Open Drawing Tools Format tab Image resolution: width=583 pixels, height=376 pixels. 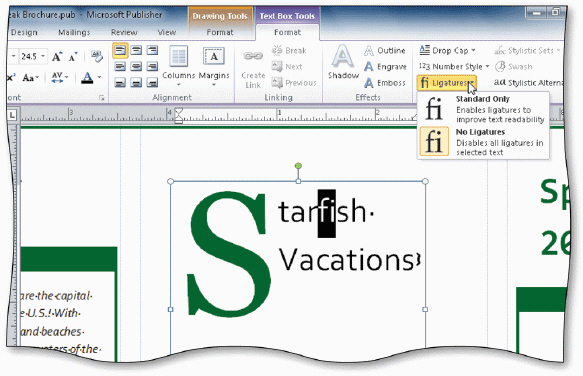point(220,32)
